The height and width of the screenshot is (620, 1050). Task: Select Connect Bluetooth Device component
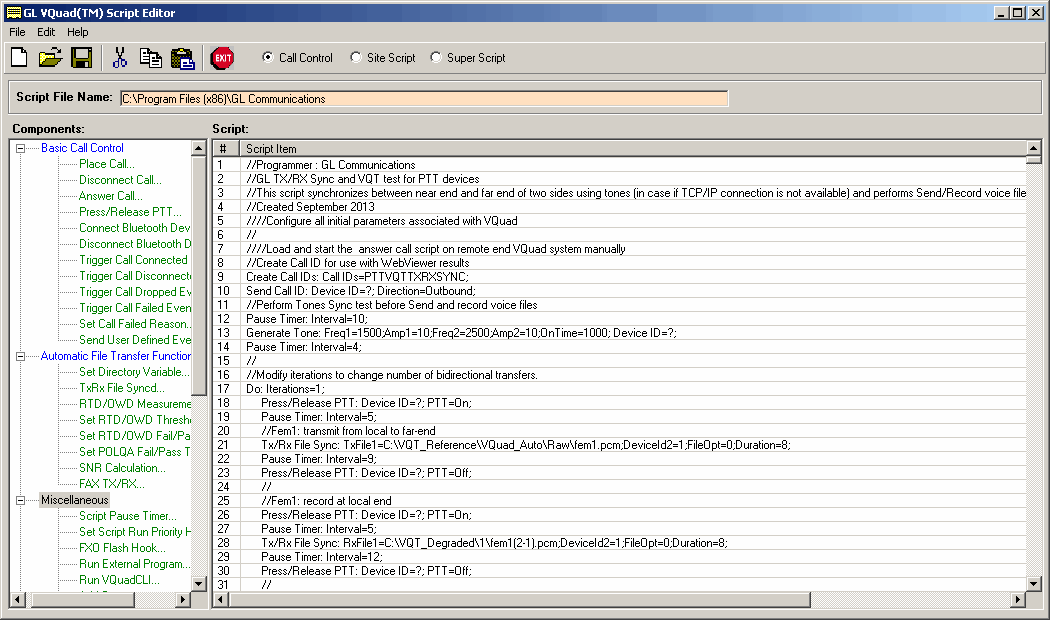[x=135, y=228]
